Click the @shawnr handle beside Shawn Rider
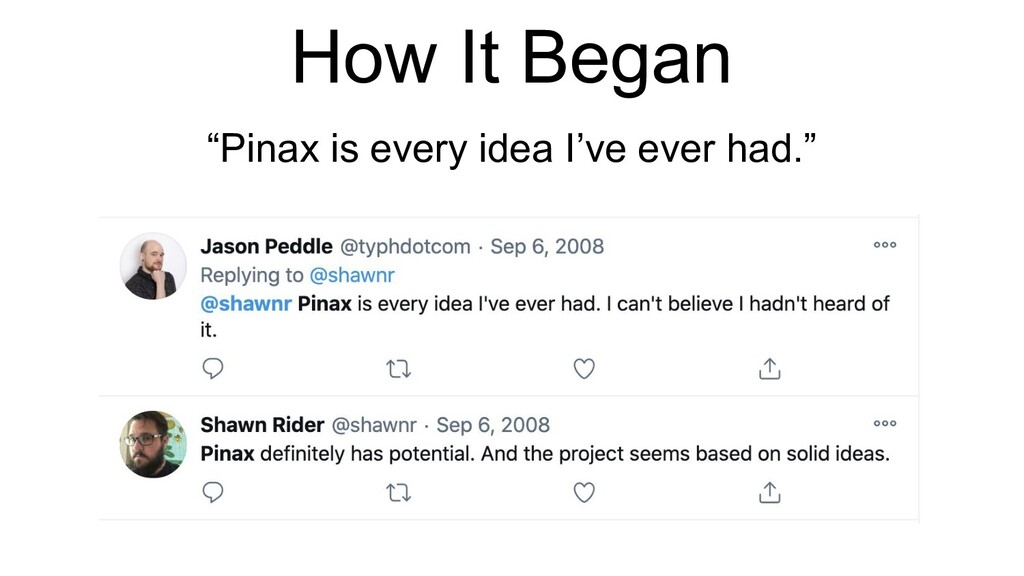This screenshot has height=576, width=1024. pyautogui.click(x=374, y=425)
